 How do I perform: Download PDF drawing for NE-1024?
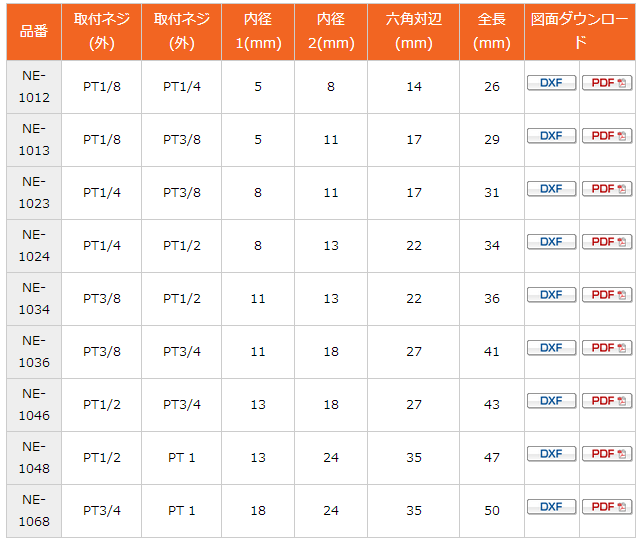click(x=607, y=242)
